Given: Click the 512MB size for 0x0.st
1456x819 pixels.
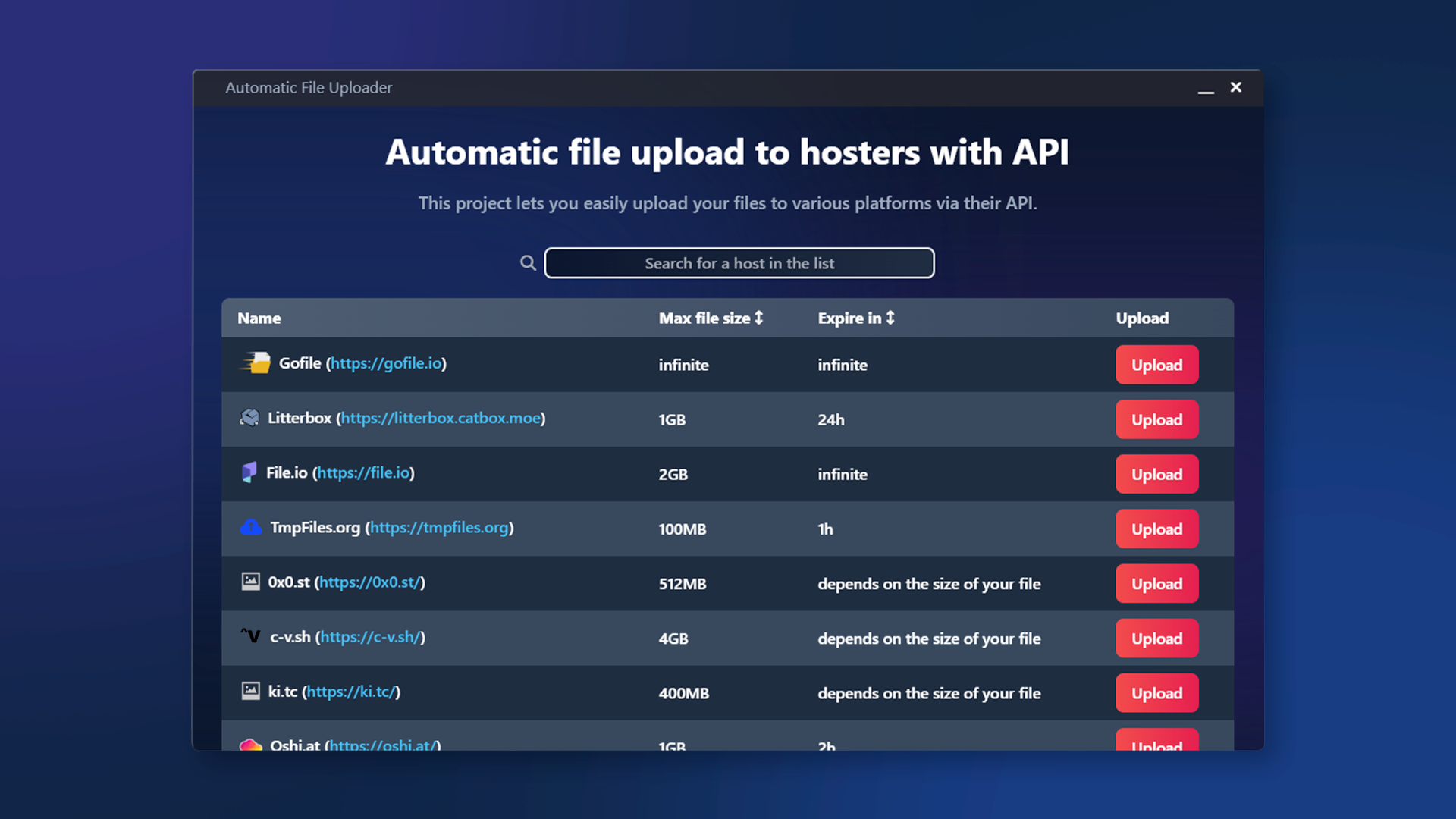Looking at the screenshot, I should [x=682, y=583].
